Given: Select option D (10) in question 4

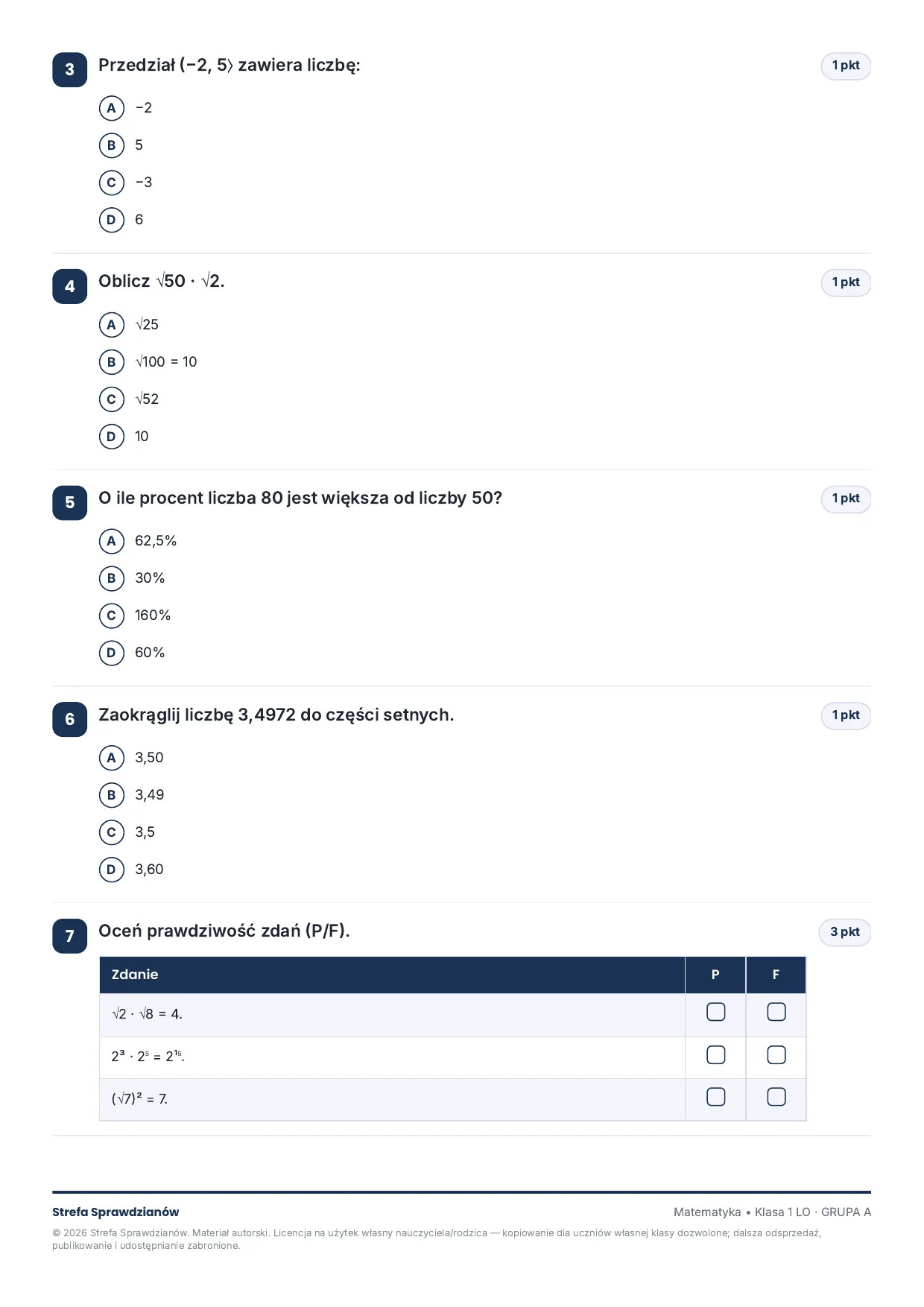Looking at the screenshot, I should [x=112, y=437].
